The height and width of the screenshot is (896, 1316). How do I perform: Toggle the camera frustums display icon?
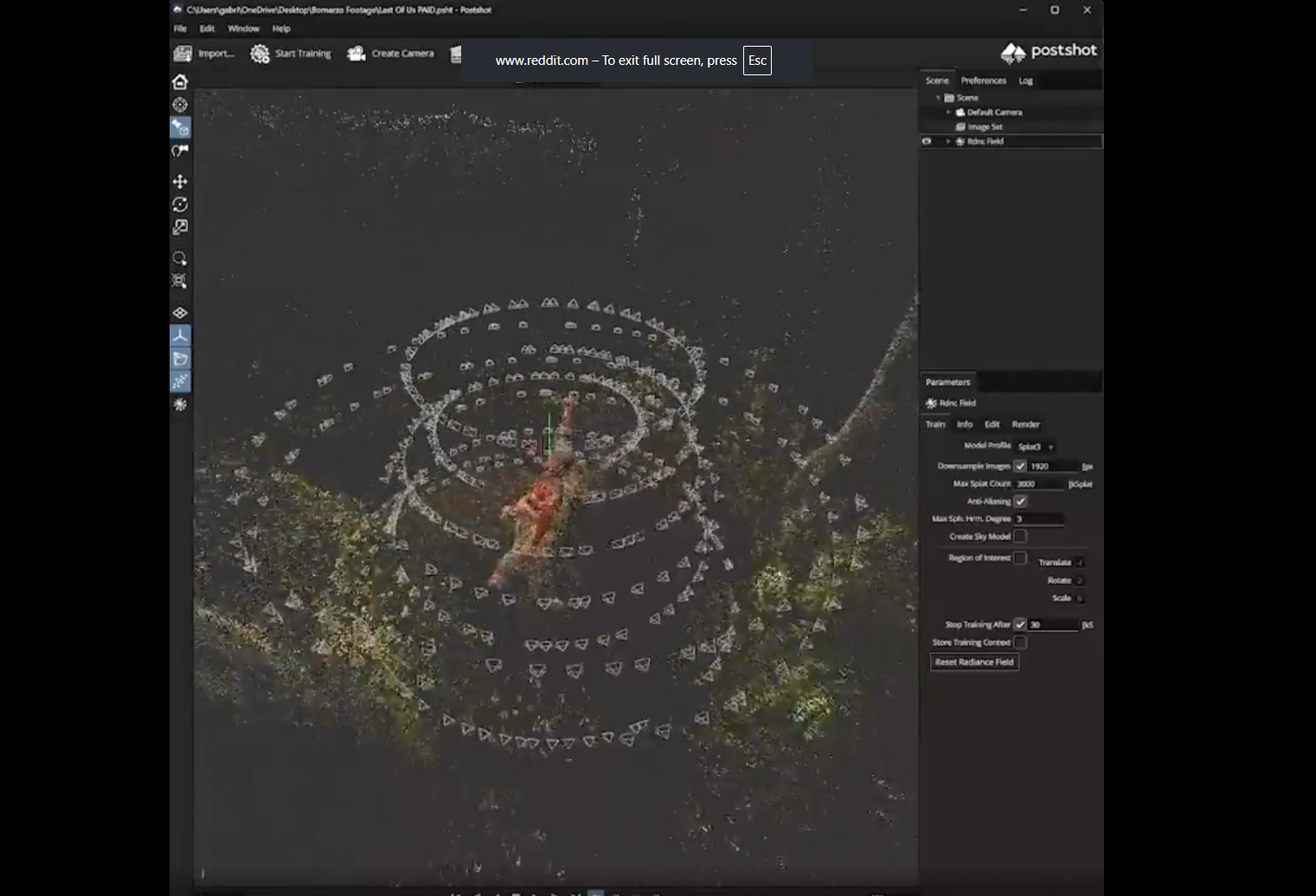coord(180,358)
